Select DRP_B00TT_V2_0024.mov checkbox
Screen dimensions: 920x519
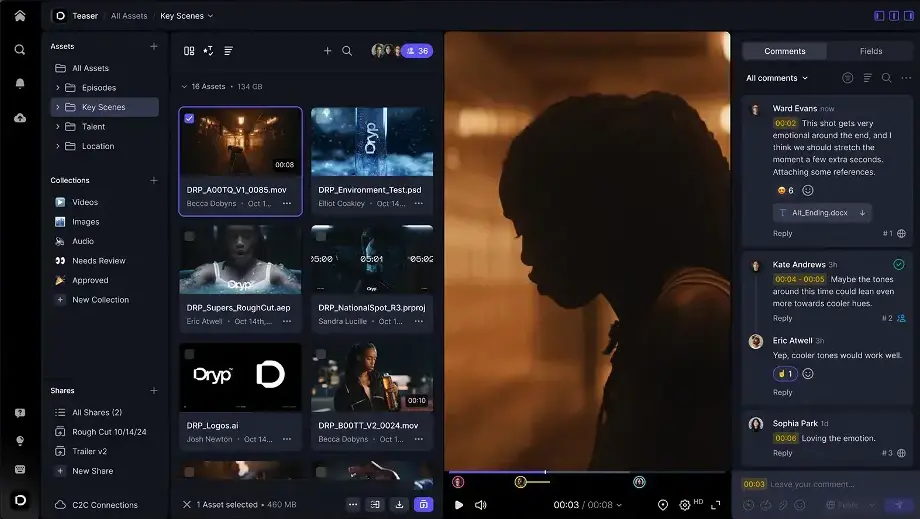[321, 354]
